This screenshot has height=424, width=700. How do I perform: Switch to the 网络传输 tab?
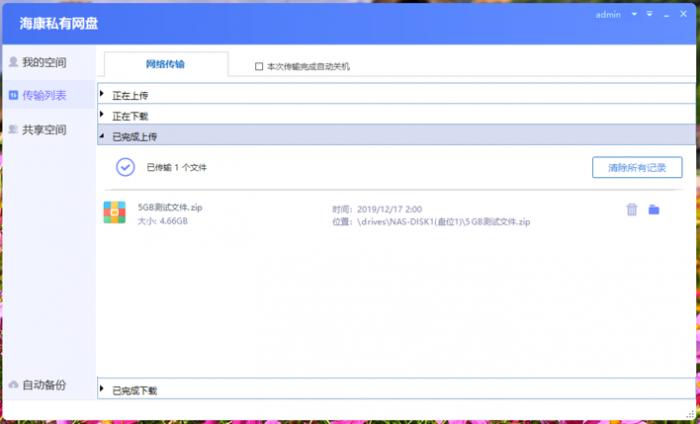(165, 64)
